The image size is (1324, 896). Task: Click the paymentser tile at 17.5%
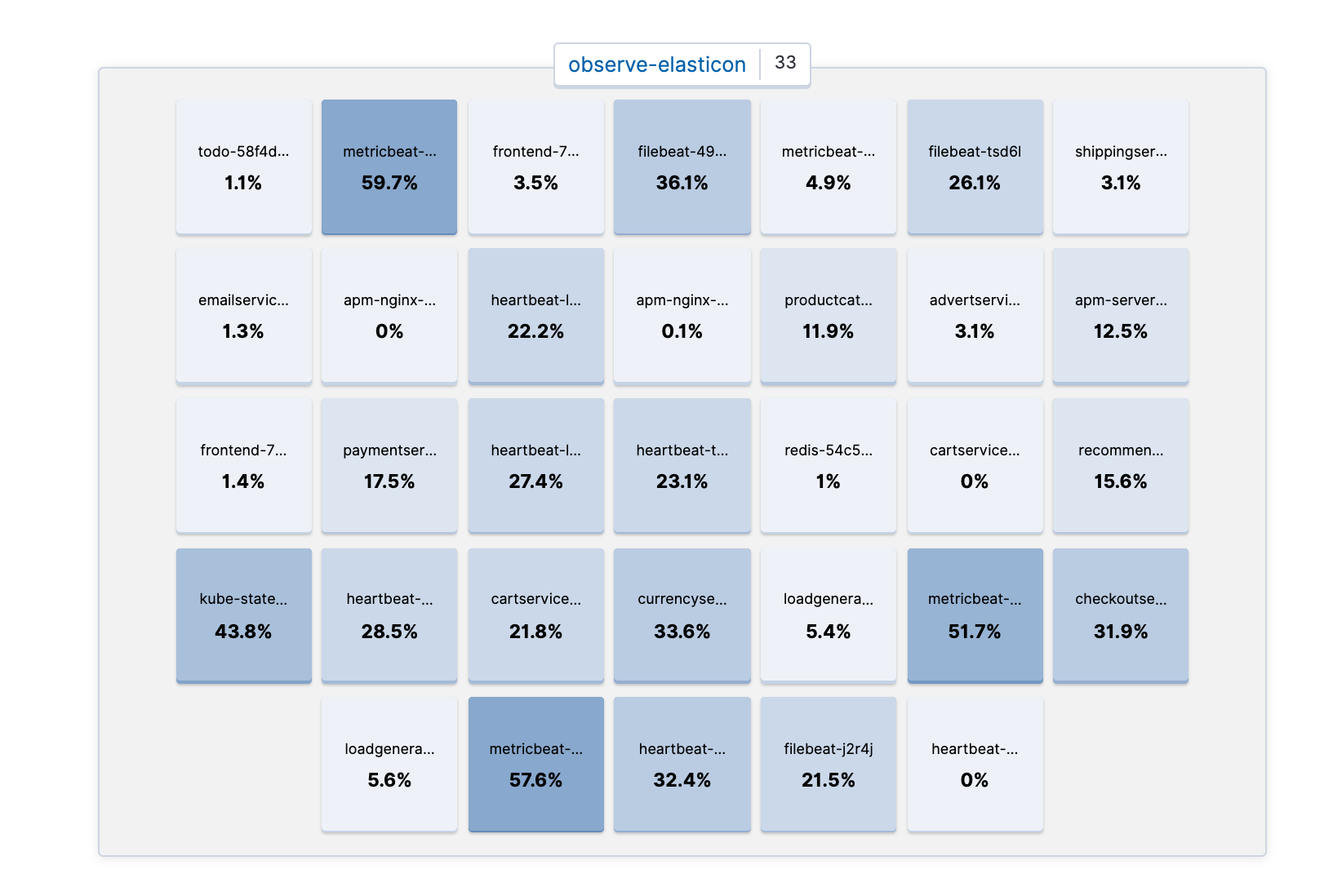389,465
